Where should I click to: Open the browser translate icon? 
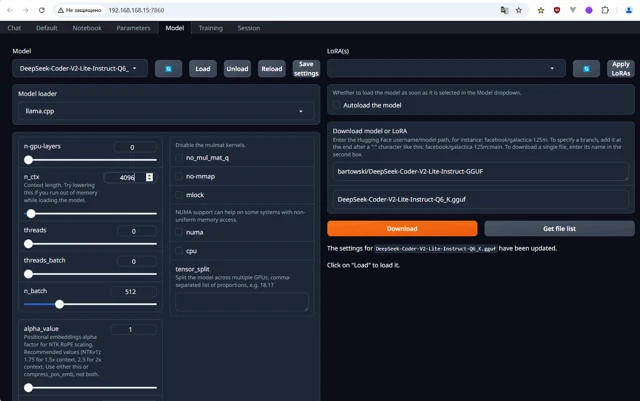tap(504, 10)
